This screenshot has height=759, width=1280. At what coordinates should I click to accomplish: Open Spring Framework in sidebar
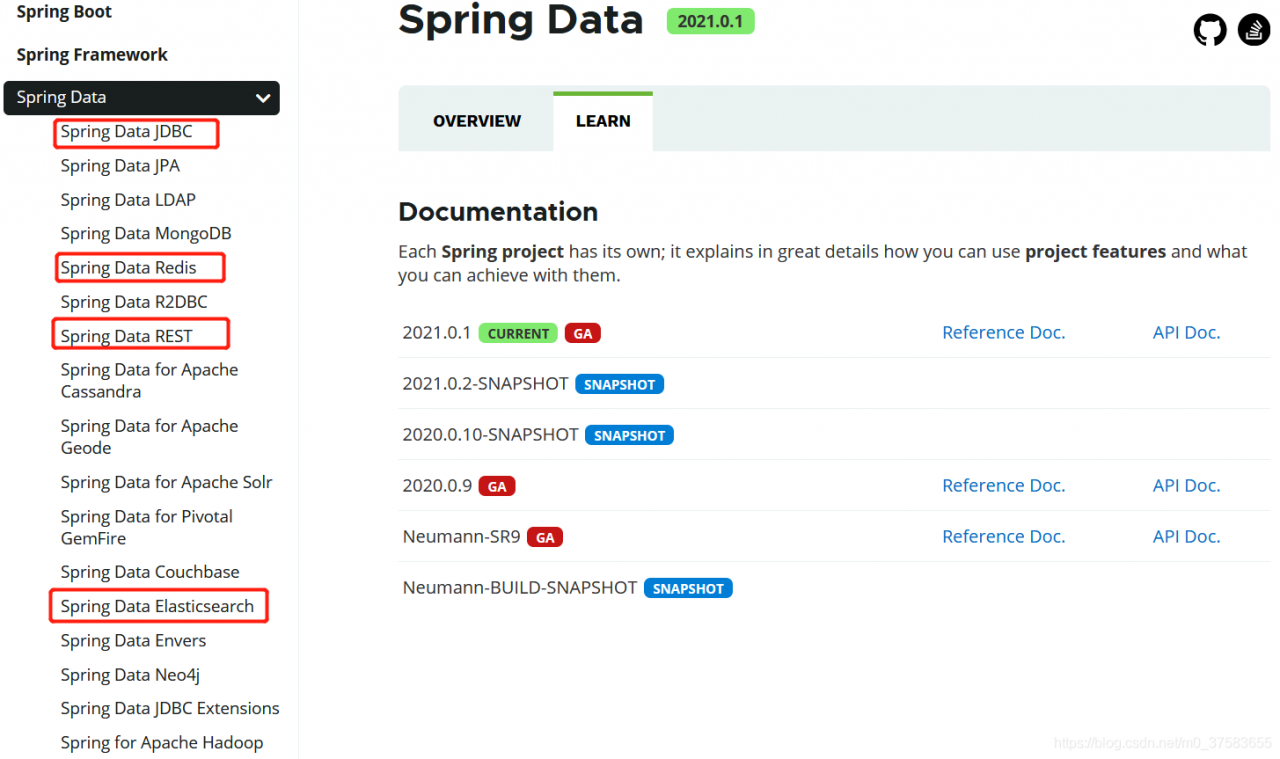pos(92,55)
